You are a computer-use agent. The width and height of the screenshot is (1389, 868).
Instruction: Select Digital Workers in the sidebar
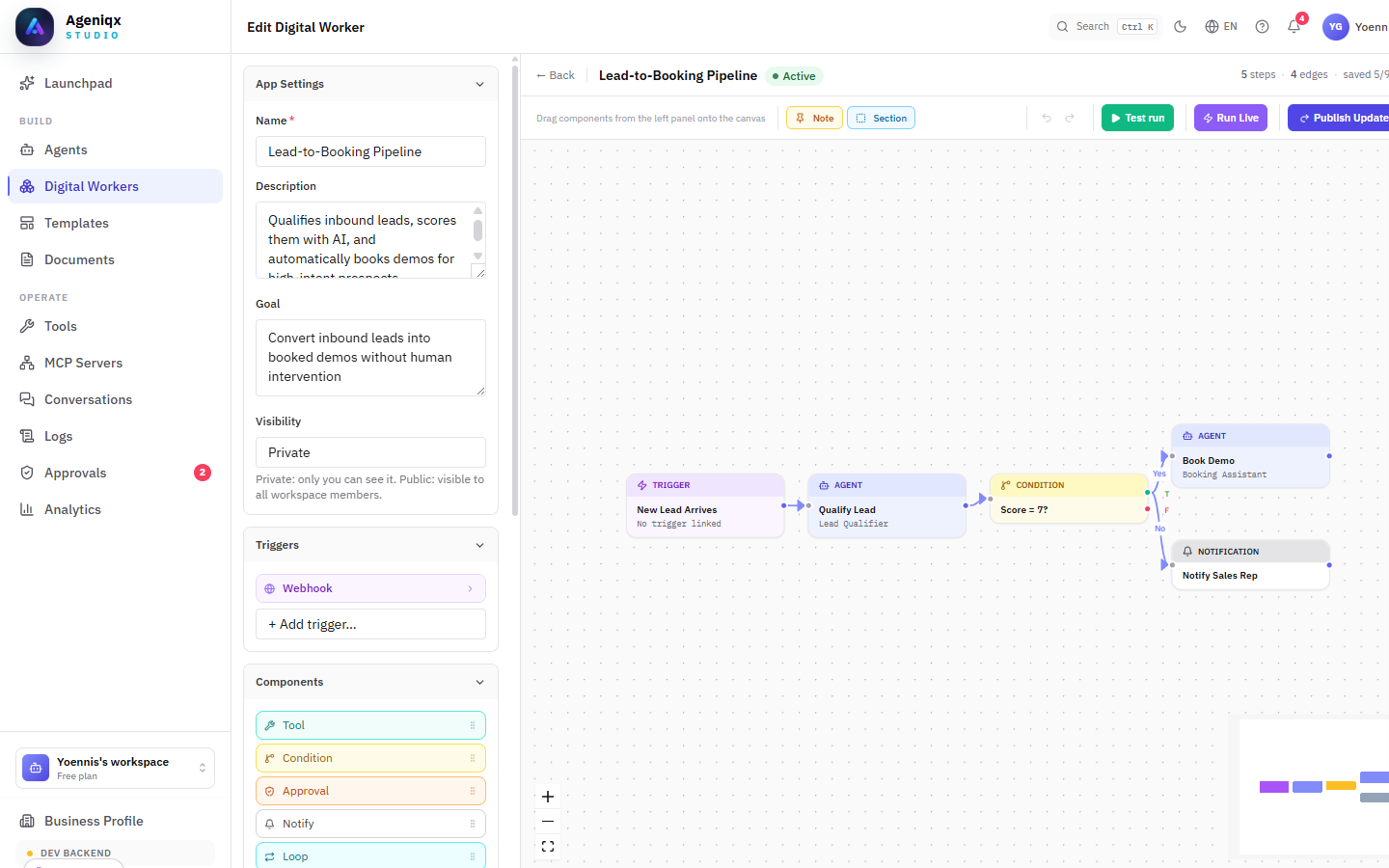(x=115, y=186)
